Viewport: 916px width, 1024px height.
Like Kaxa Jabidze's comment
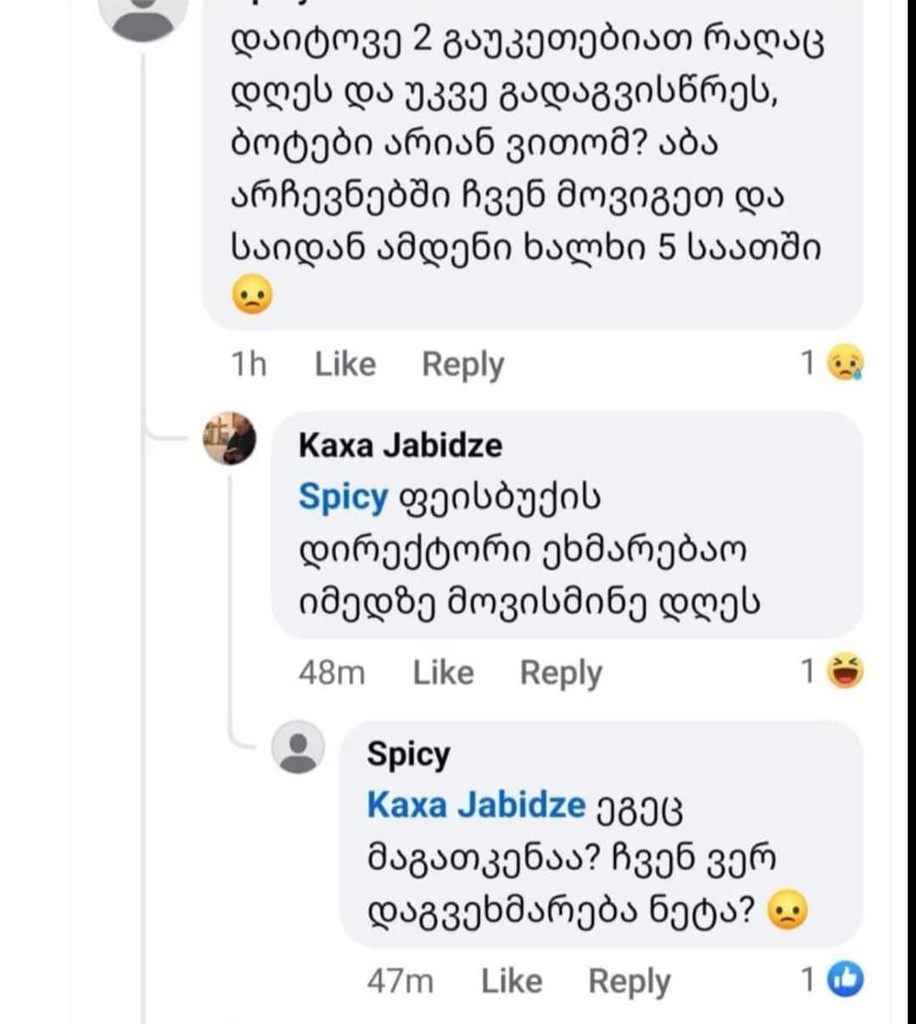(442, 672)
